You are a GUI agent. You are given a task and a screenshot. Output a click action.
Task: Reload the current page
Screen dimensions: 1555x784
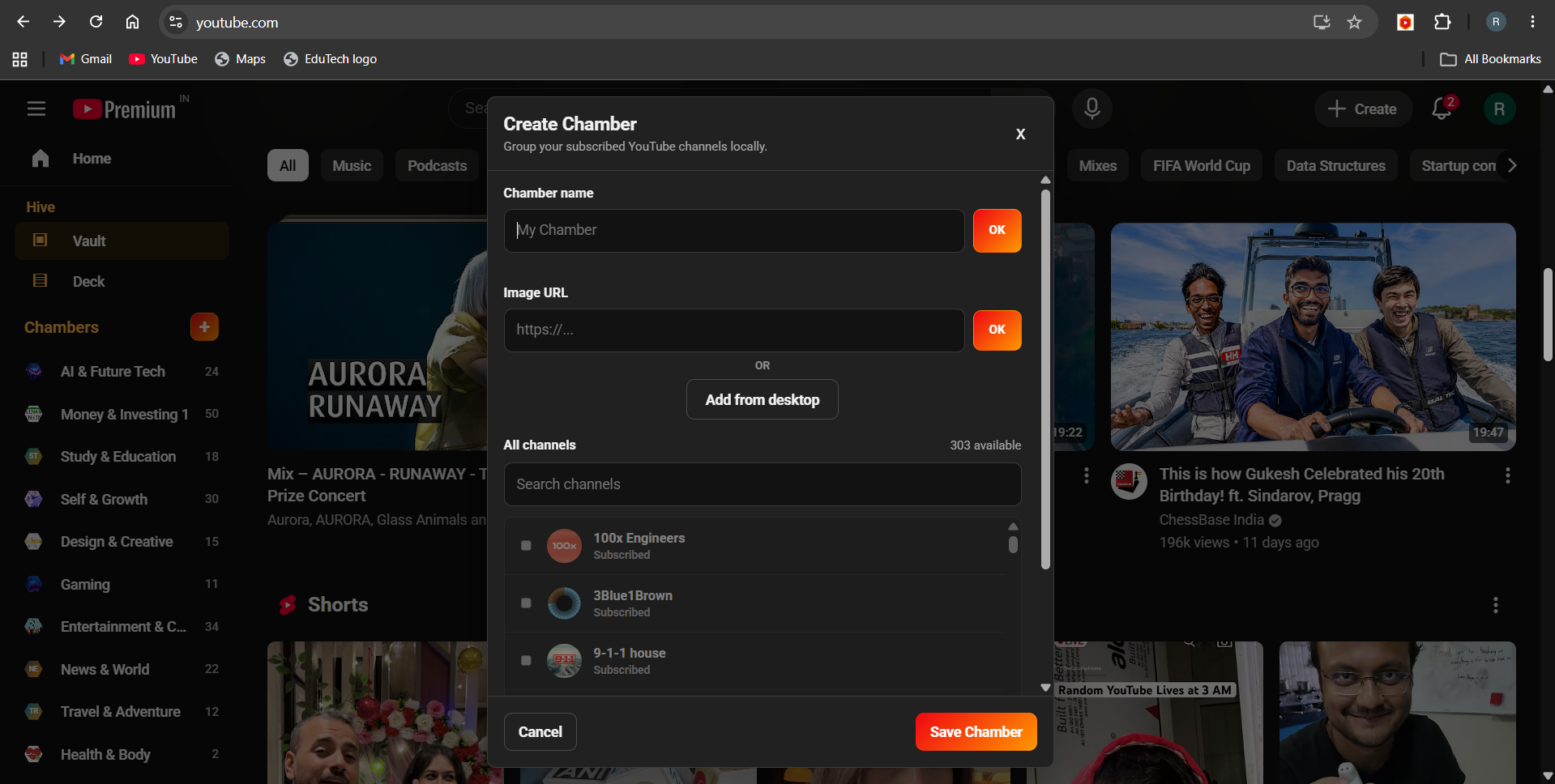click(96, 22)
